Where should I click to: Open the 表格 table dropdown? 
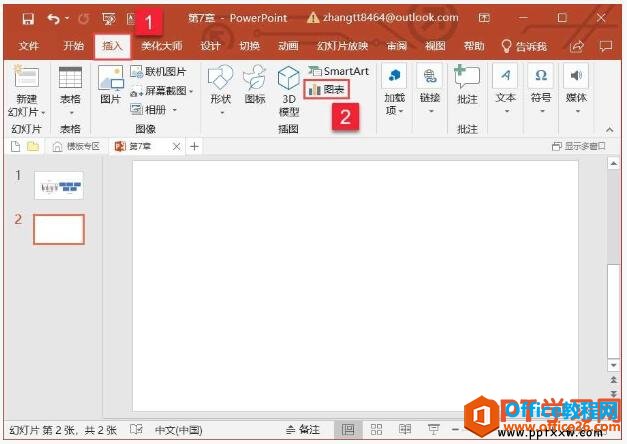click(x=69, y=90)
